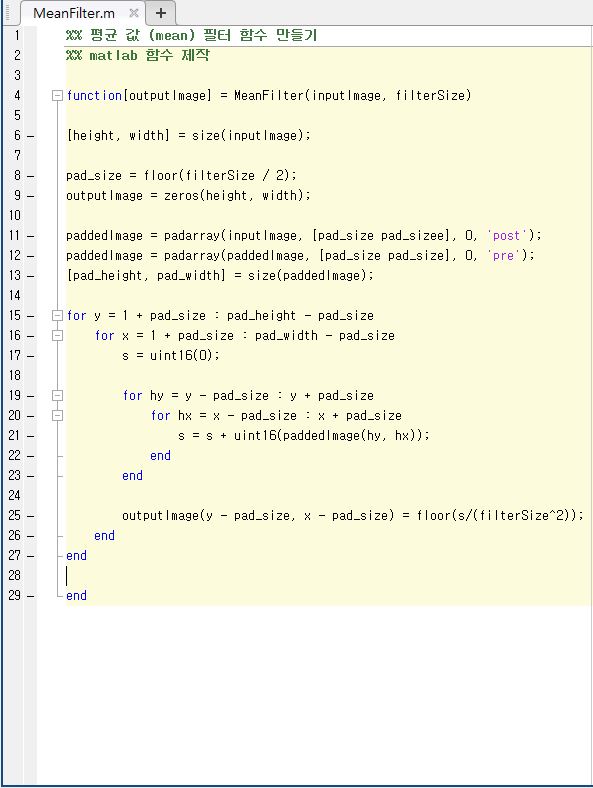The image size is (593, 788).
Task: Set breakpoint dash on line 17
Action: 31,356
